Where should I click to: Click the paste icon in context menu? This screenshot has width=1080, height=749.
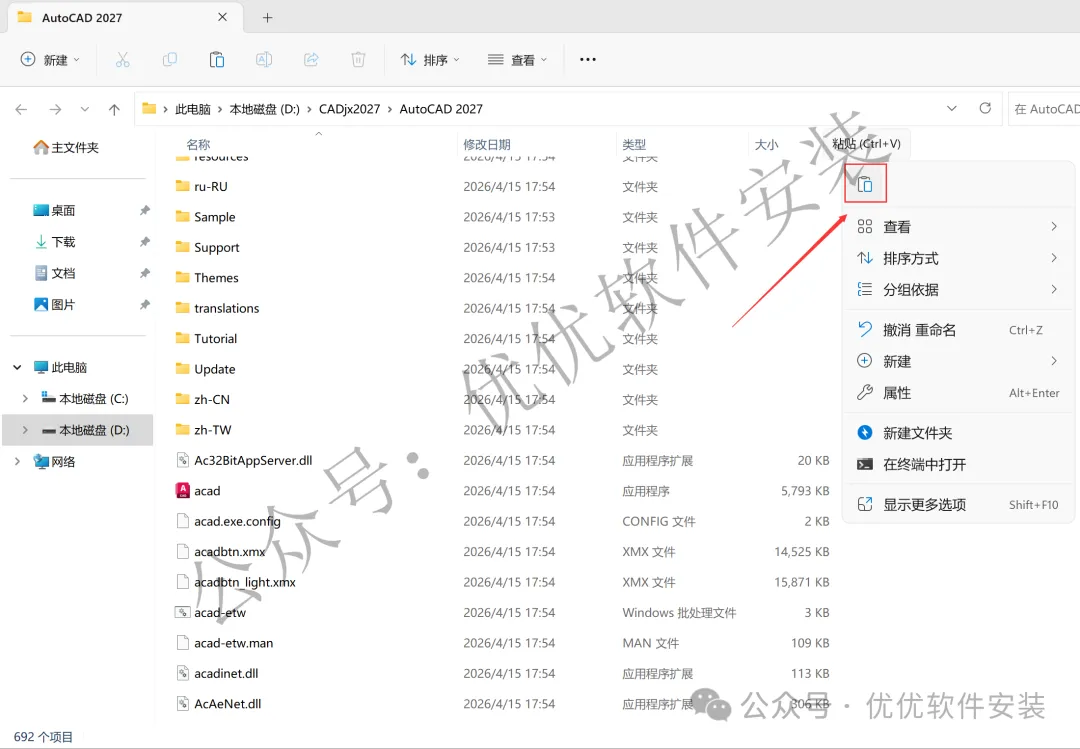click(x=865, y=183)
